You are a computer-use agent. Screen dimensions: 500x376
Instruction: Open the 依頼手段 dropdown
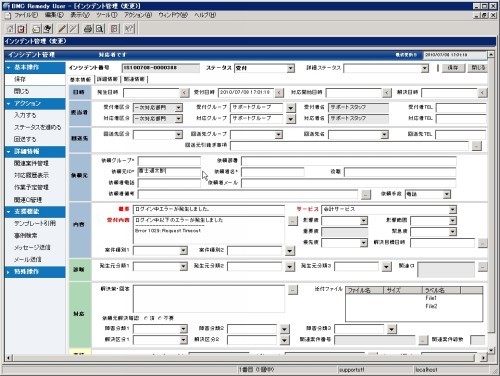(x=447, y=194)
